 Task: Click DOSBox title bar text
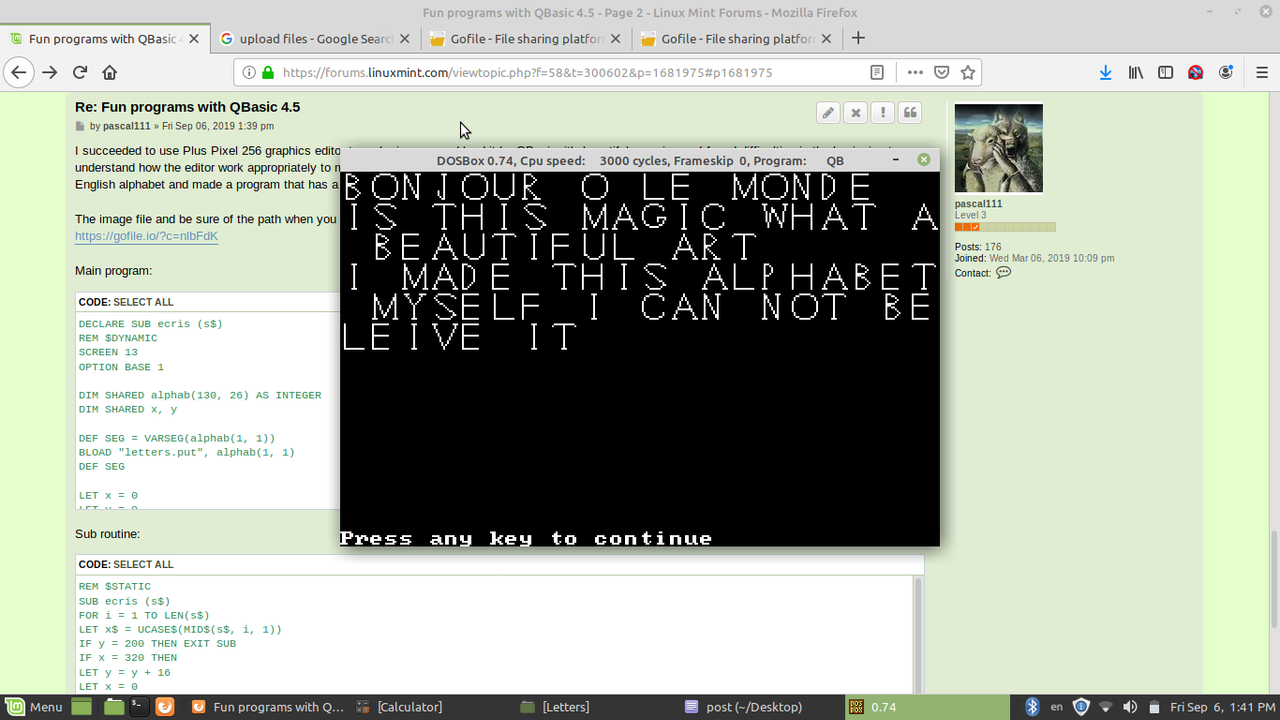pos(640,160)
